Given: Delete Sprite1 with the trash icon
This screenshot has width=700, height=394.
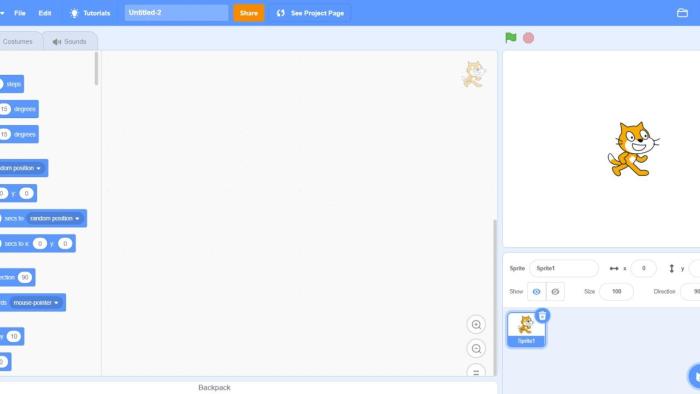Looking at the screenshot, I should [542, 316].
